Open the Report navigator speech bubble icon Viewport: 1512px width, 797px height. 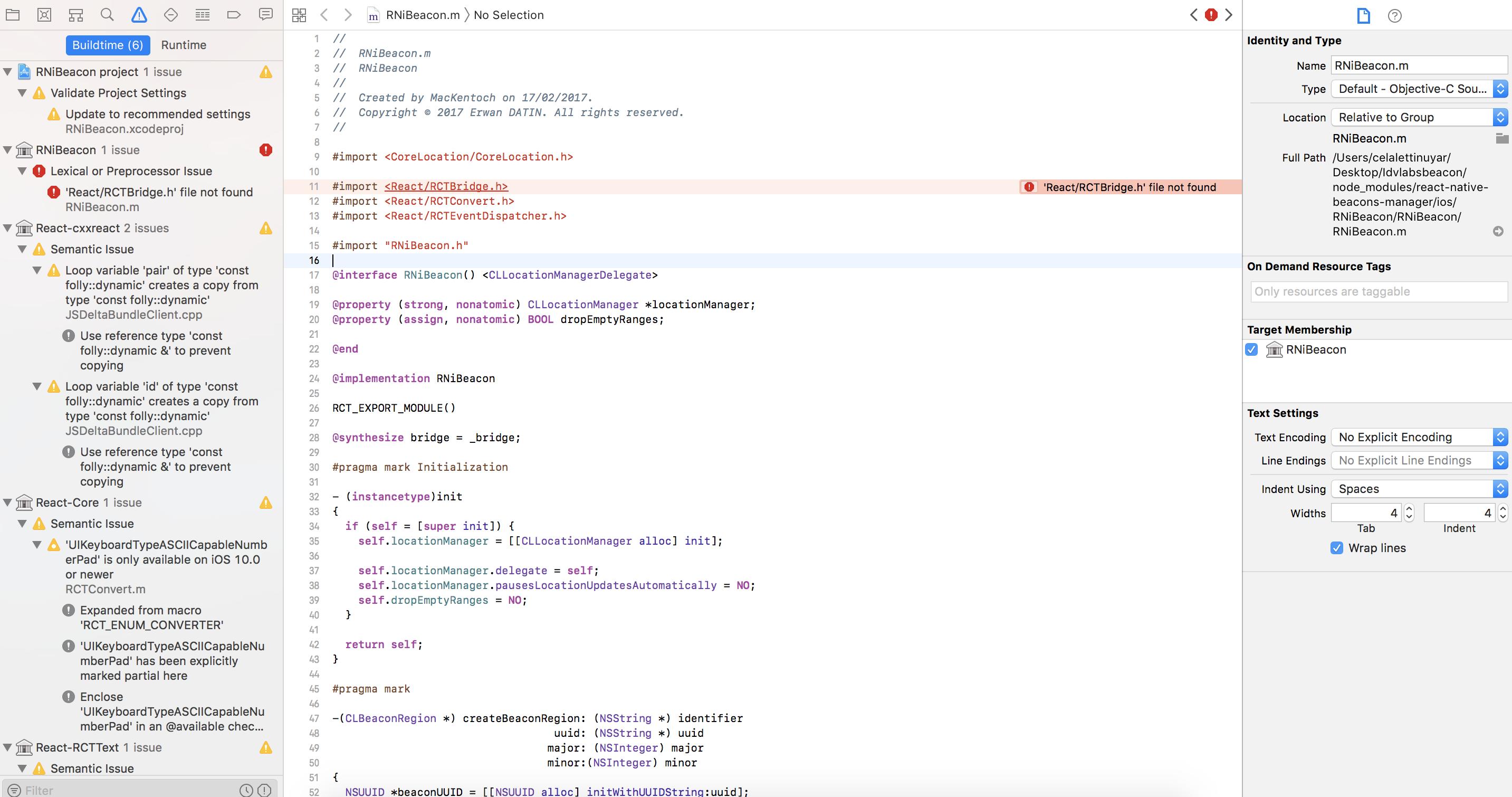(x=266, y=15)
